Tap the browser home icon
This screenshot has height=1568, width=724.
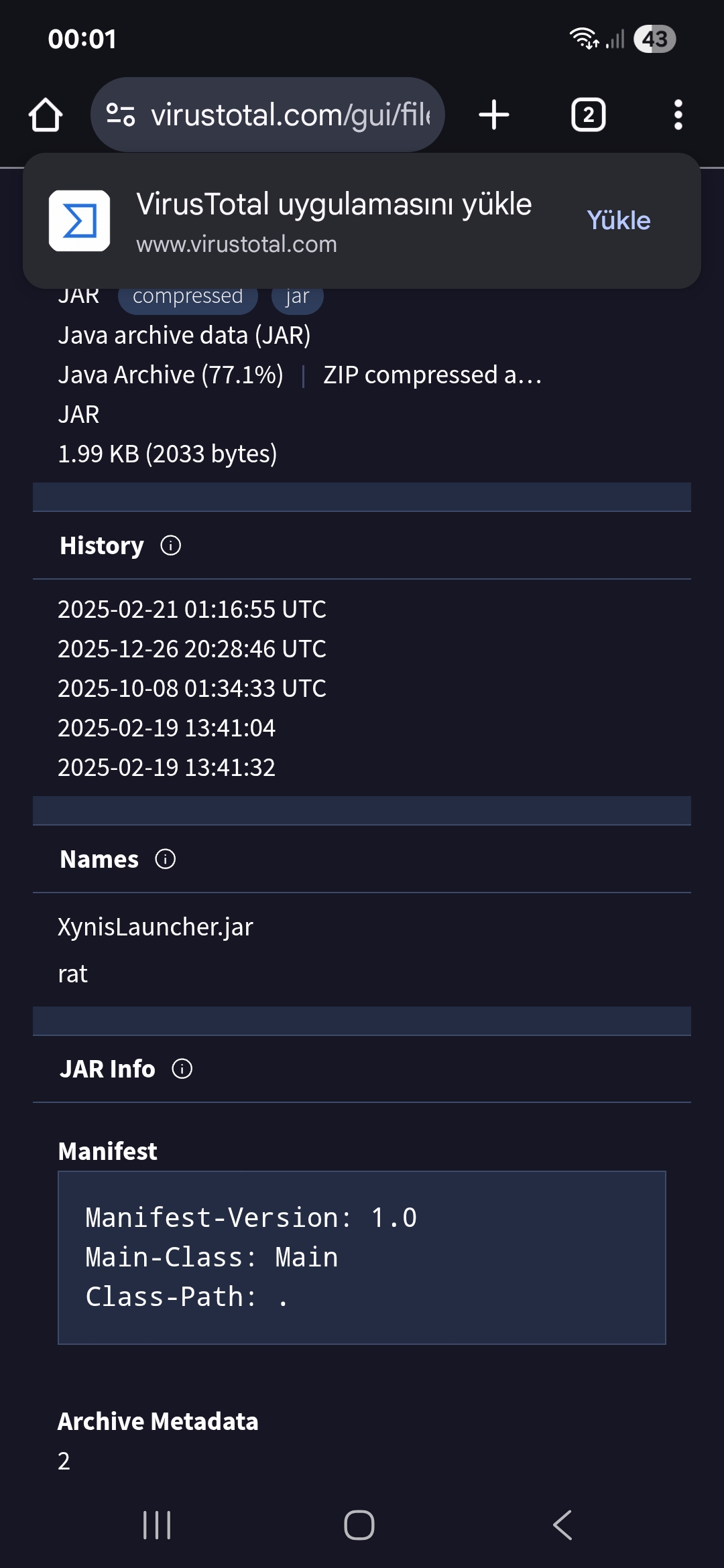[x=46, y=115]
